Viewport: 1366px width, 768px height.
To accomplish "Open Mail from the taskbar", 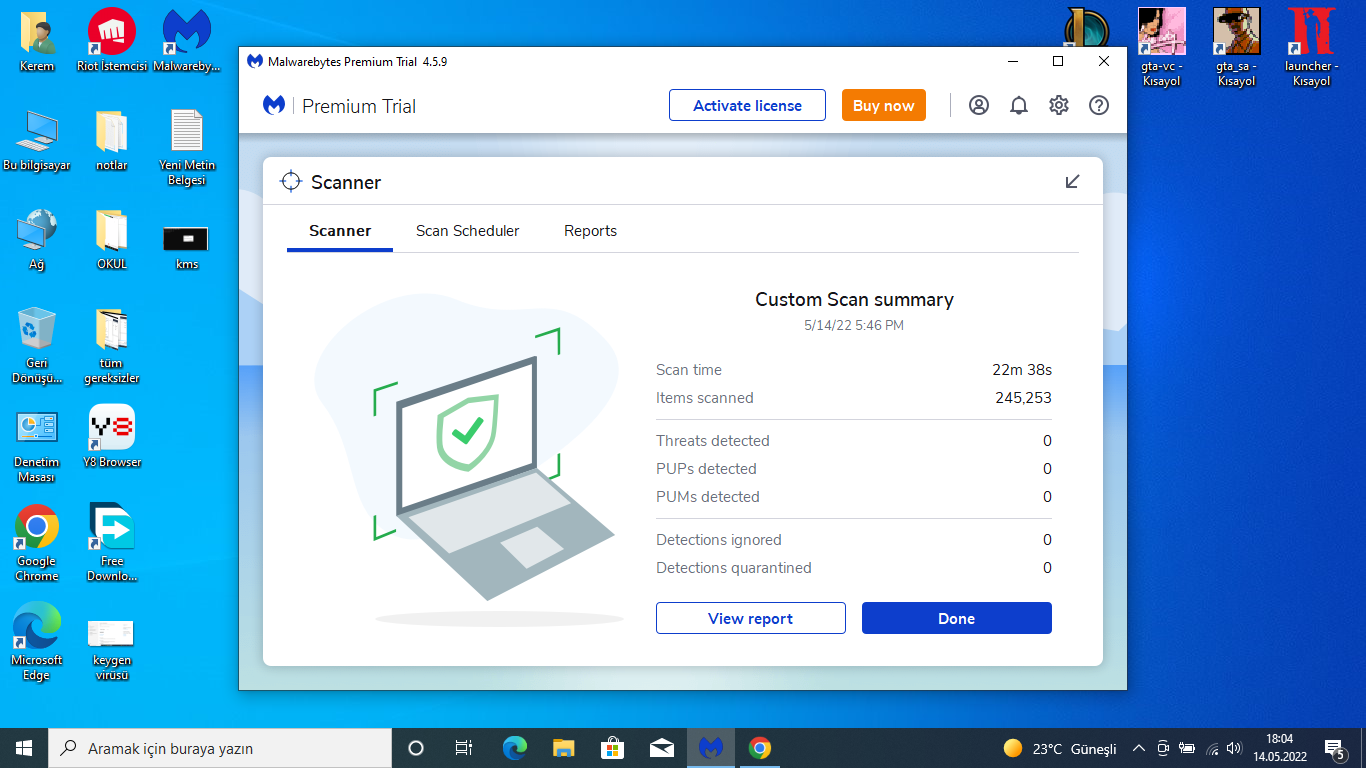I will 661,748.
